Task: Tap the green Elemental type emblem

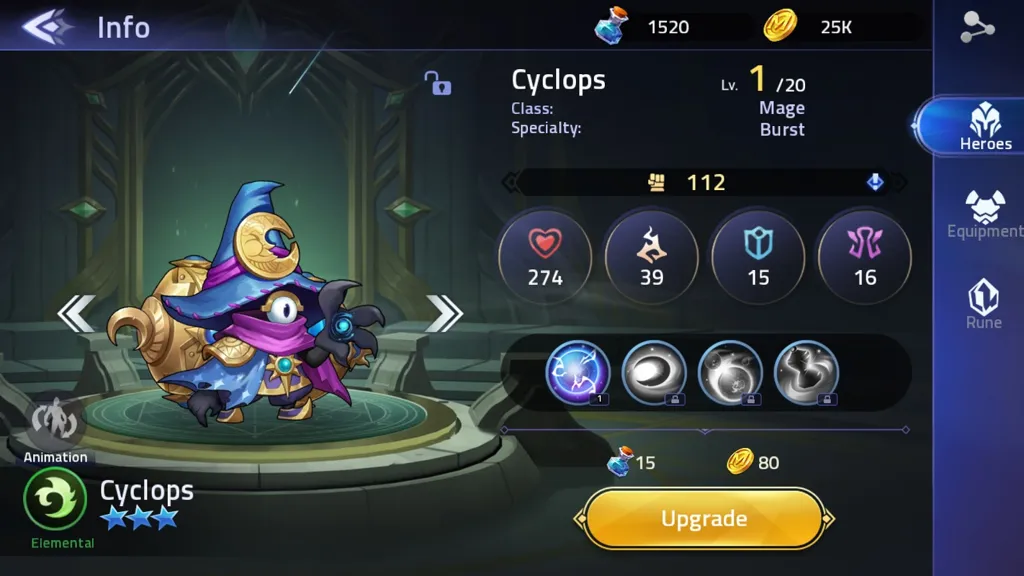Action: pos(55,500)
